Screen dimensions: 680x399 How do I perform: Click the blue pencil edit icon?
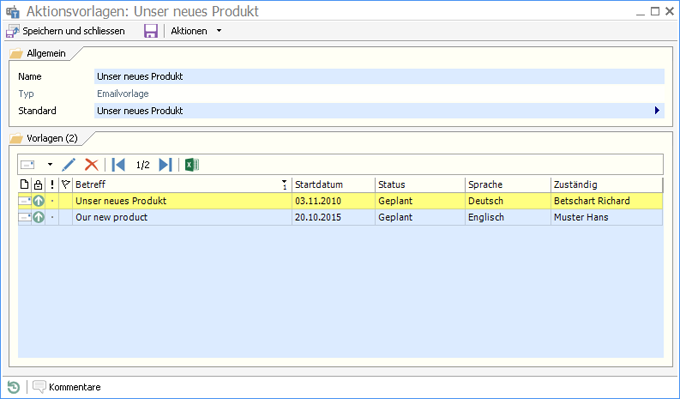(69, 165)
